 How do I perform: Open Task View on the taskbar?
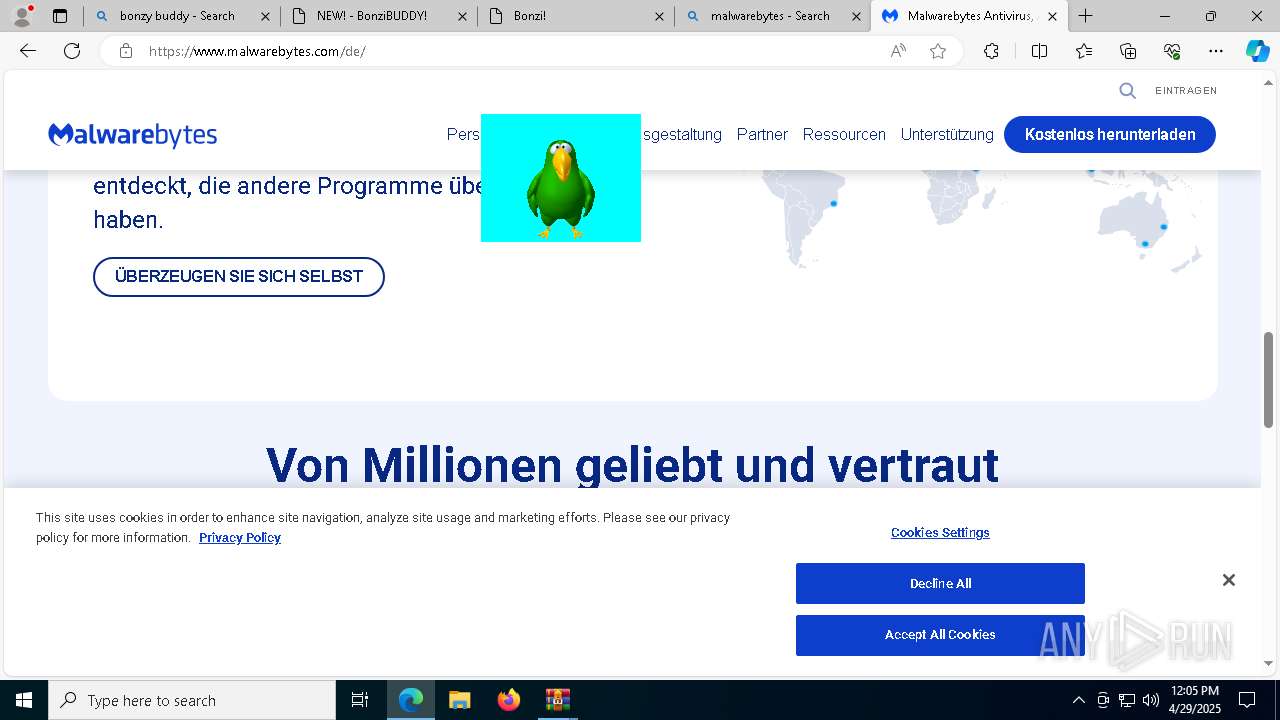coord(360,700)
